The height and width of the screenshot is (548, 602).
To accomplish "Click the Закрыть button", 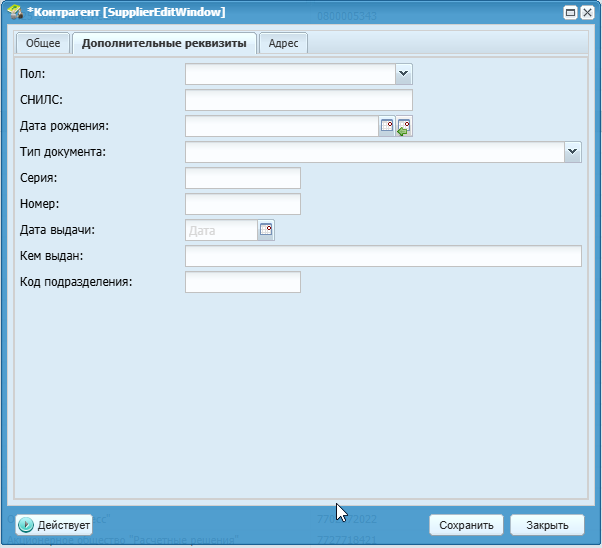I will click(547, 525).
